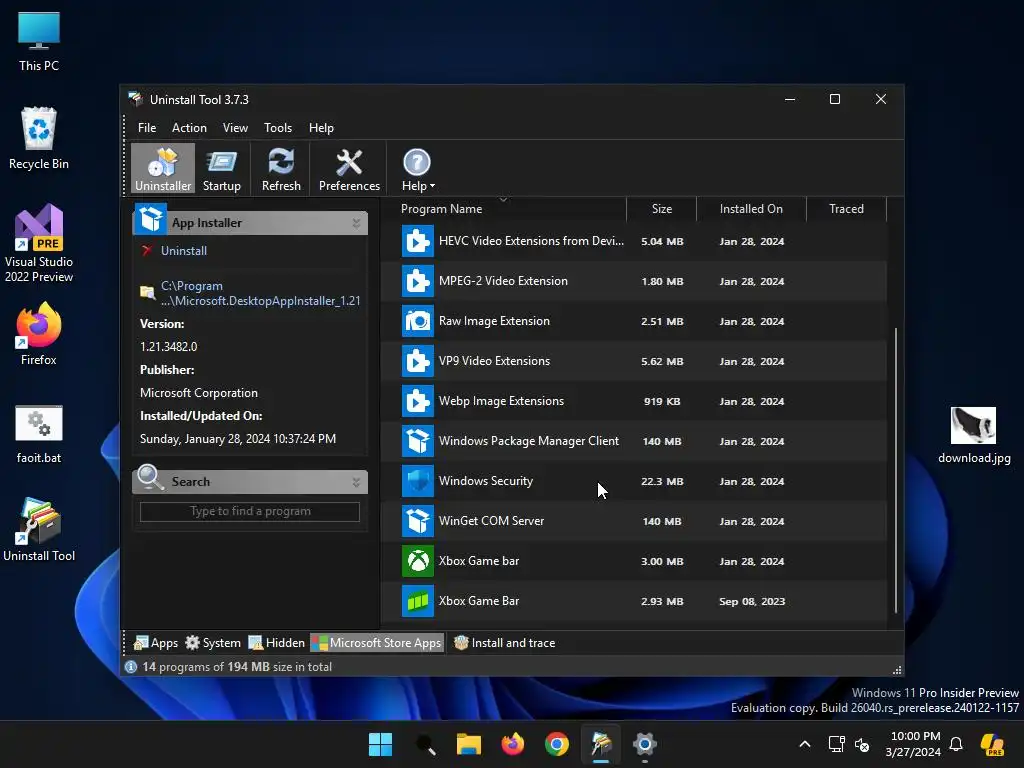Collapse the Search panel
Viewport: 1024px width, 768px height.
(x=356, y=483)
